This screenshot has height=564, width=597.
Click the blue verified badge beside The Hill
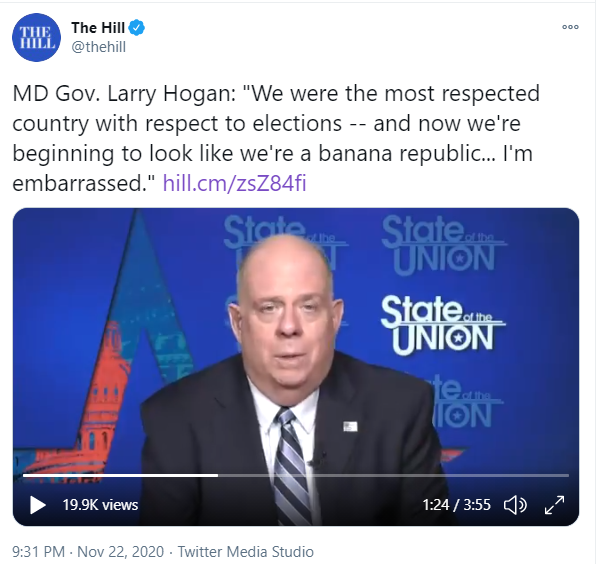[x=137, y=28]
